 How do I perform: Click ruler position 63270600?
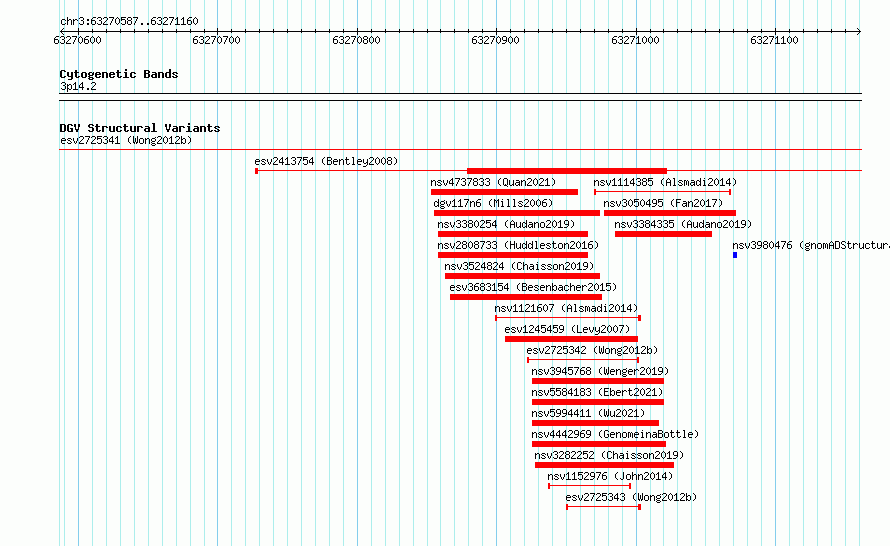tap(77, 40)
